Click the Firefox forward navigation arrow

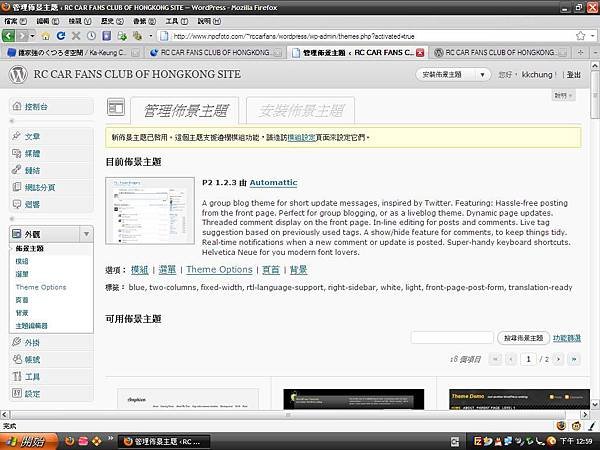(x=22, y=36)
